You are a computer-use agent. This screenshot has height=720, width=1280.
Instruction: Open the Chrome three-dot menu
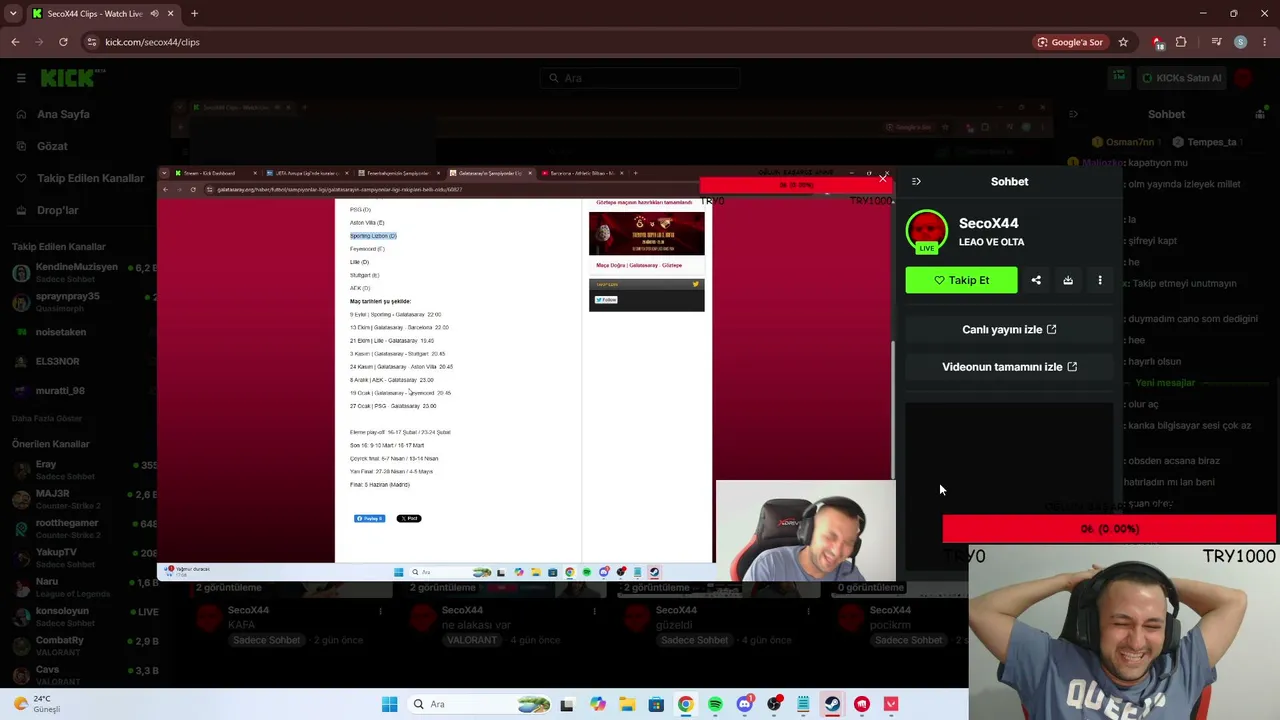point(1264,42)
